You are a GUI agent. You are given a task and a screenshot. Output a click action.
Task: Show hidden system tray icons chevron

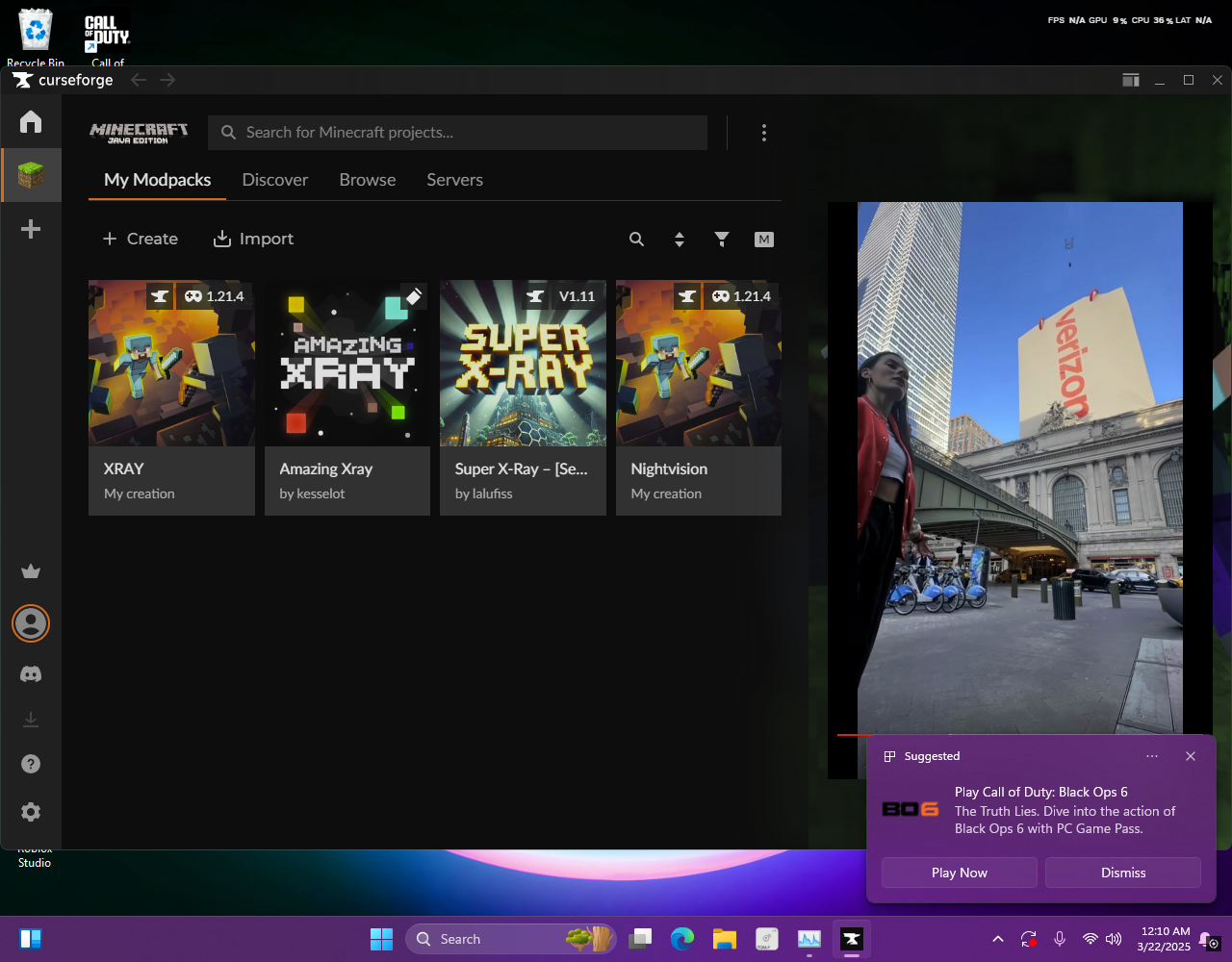tap(998, 939)
